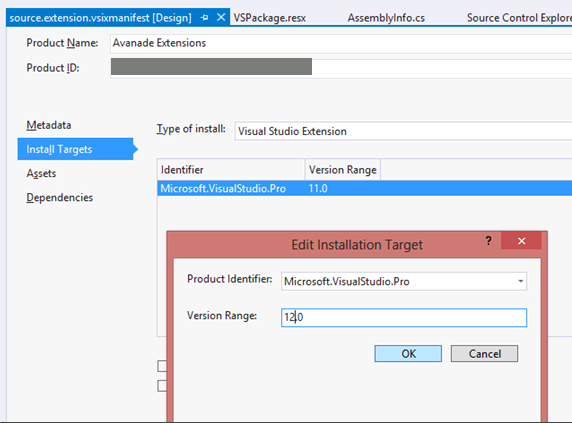Open the AssemblyInfo.cs tab
The width and height of the screenshot is (572, 423).
[x=386, y=18]
